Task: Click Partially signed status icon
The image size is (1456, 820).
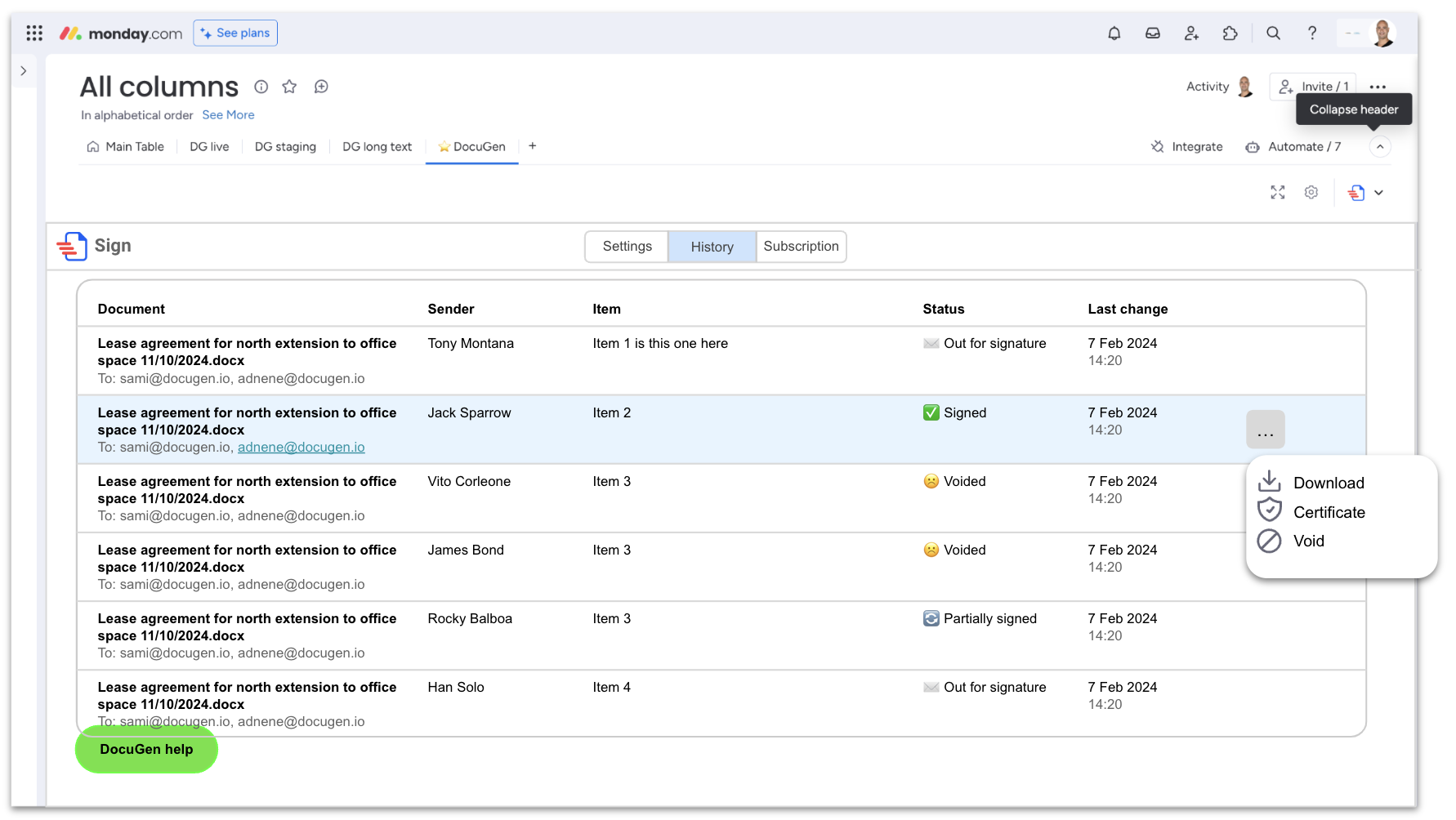Action: (x=931, y=618)
